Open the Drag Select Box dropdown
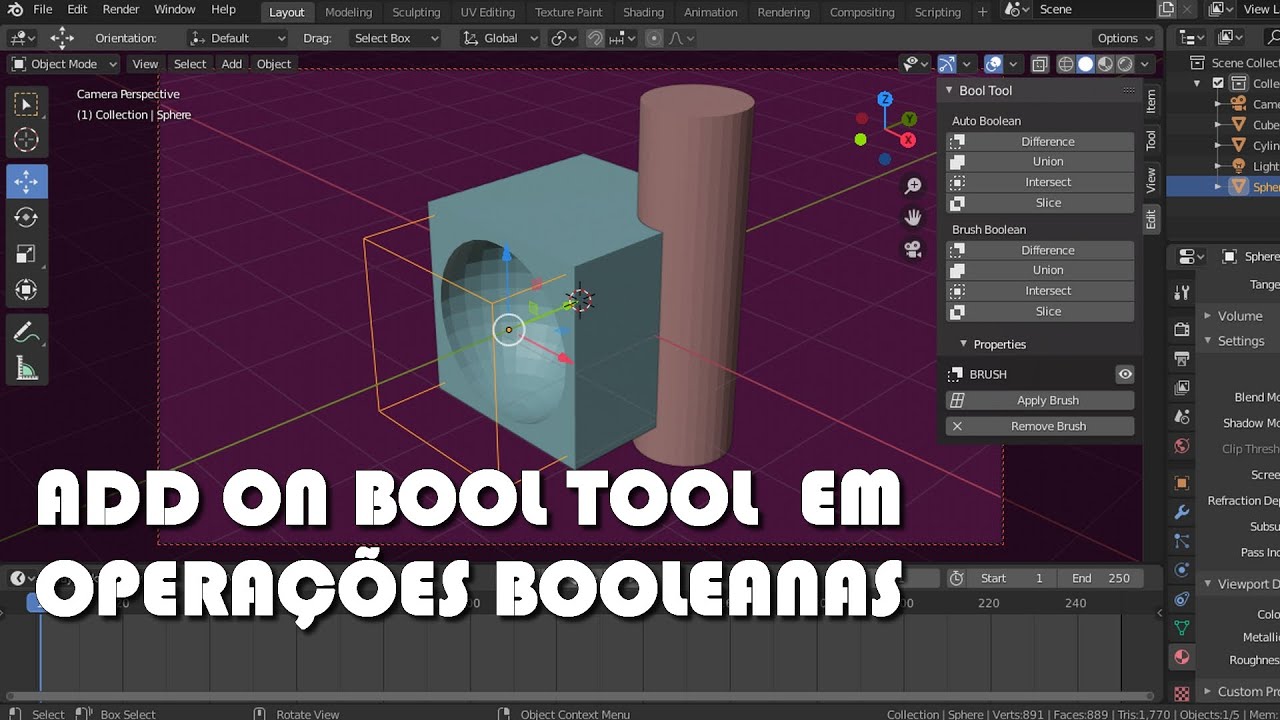Screen dimensions: 1280x720 pos(396,38)
